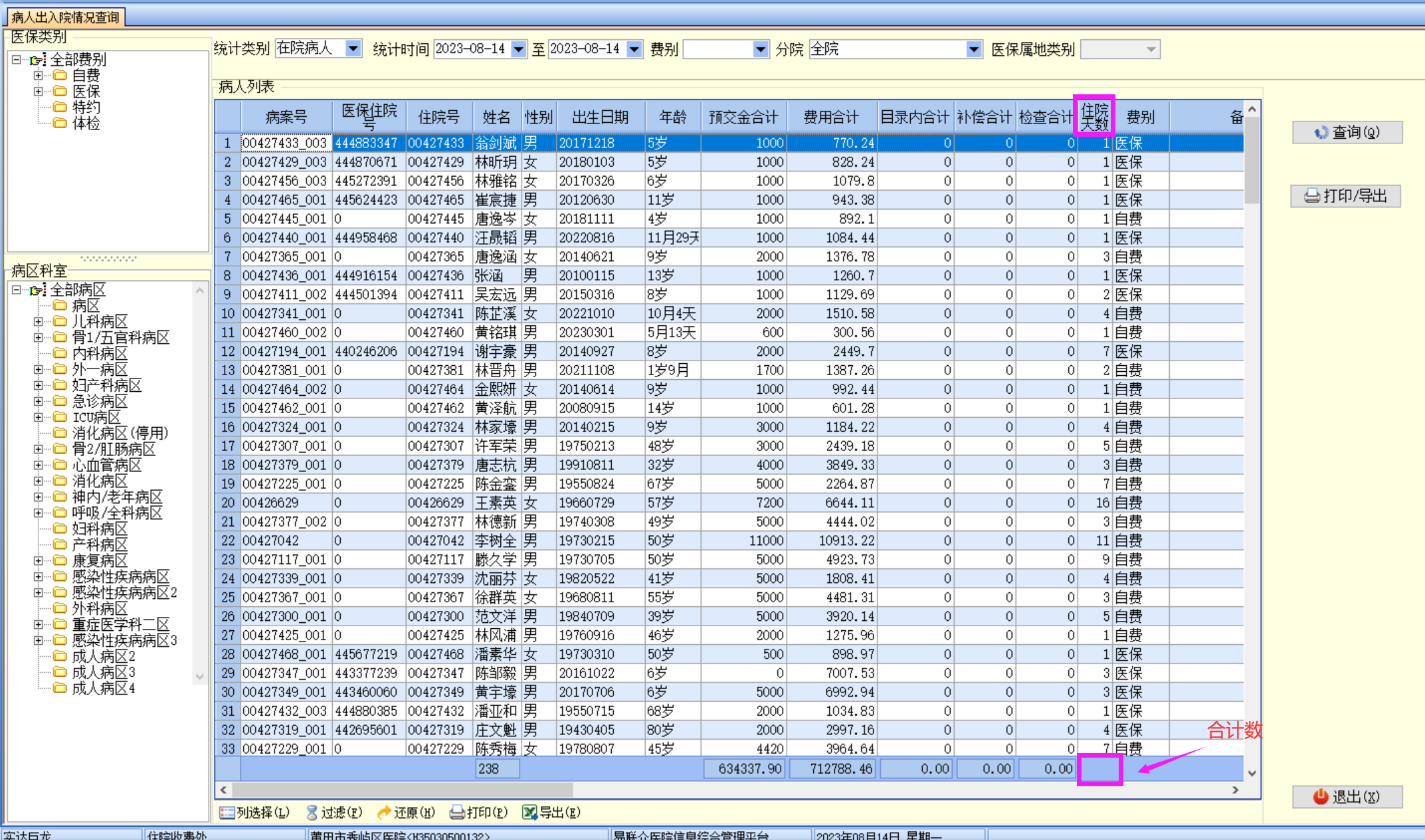This screenshot has height=840, width=1425.
Task: Expand the 儿科病区 ward node
Action: click(39, 321)
